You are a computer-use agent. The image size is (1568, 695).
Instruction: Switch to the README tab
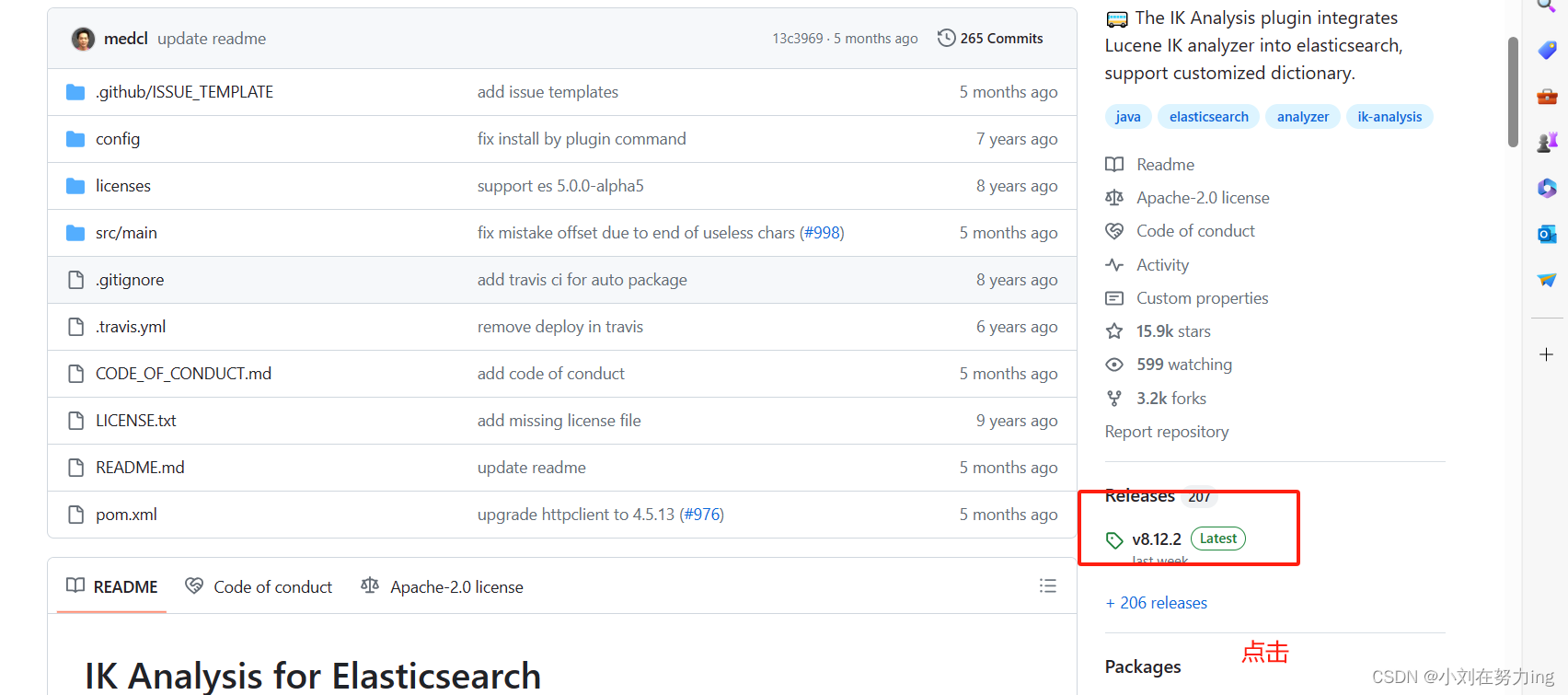pos(112,586)
